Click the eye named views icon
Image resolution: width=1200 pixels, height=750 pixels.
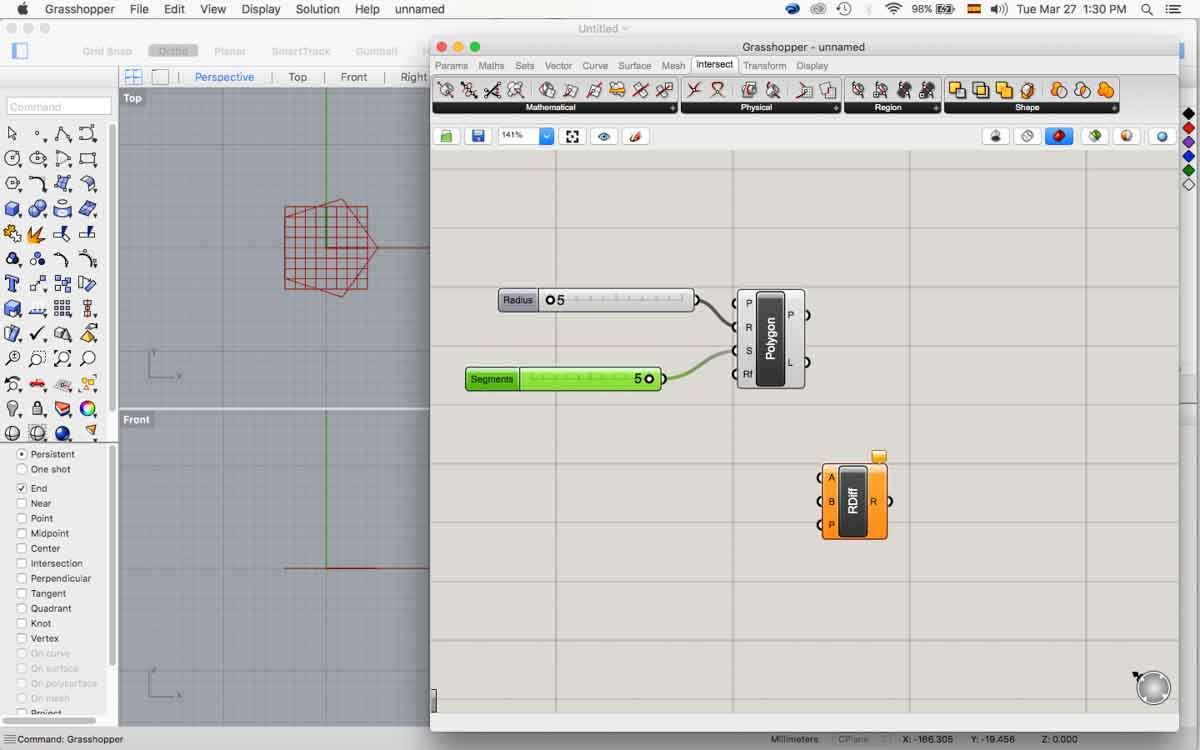tap(604, 136)
